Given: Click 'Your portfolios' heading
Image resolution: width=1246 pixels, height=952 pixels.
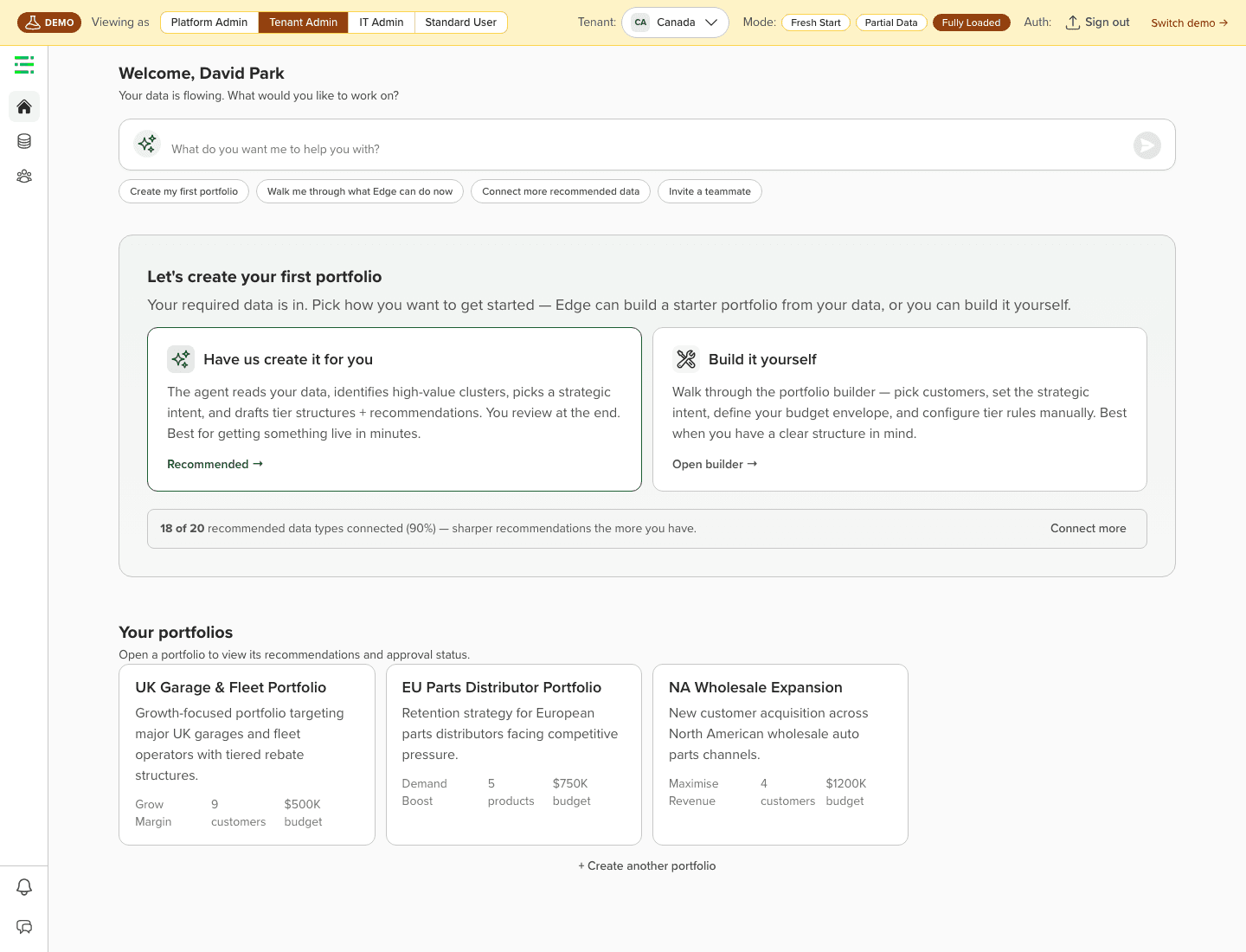Looking at the screenshot, I should tap(176, 633).
